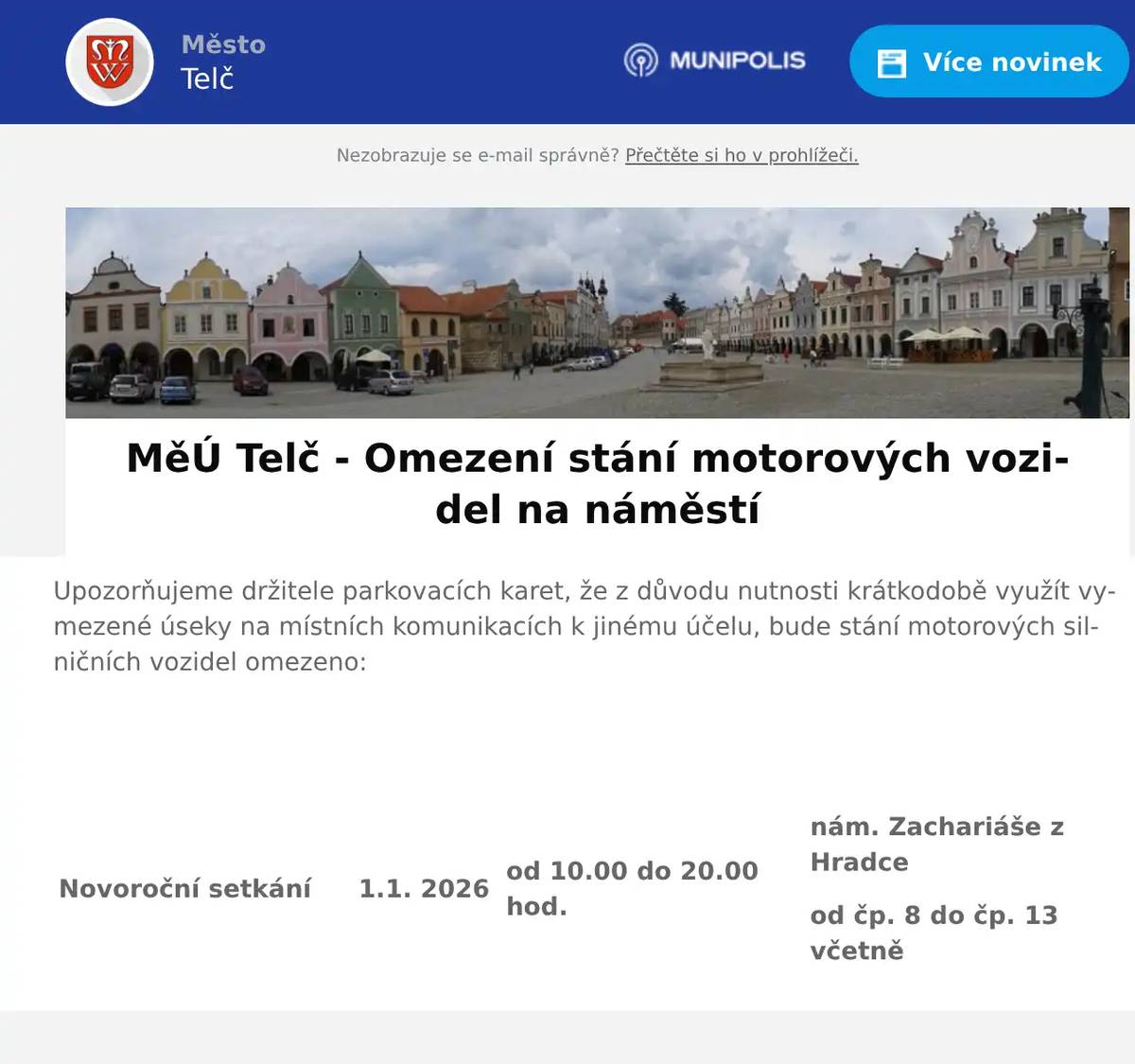Select the article headline about parking restrictions
This screenshot has width=1135, height=1064.
600,482
